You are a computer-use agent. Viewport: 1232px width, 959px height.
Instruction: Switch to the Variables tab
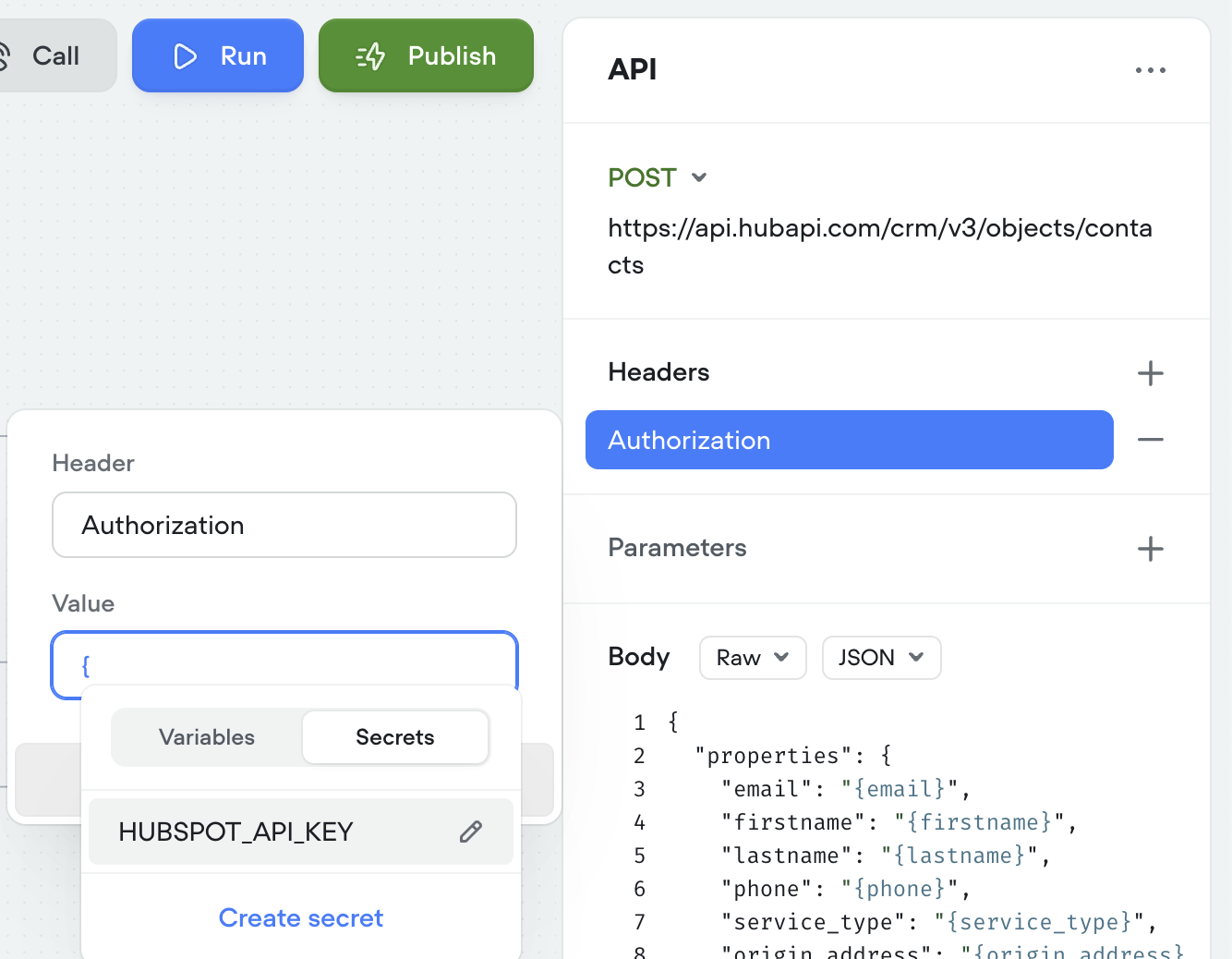point(207,737)
